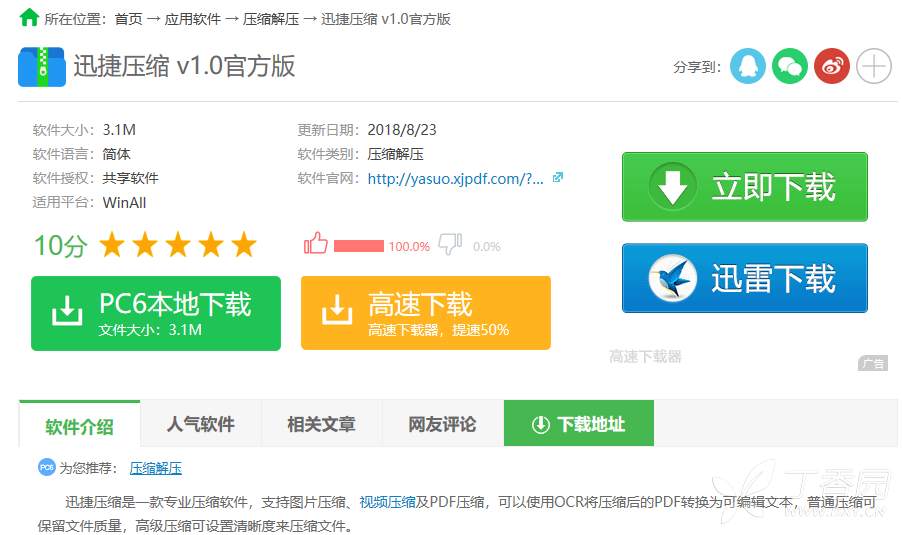The width and height of the screenshot is (902, 535).
Task: Switch to the 下载地址 tab
Action: 579,424
